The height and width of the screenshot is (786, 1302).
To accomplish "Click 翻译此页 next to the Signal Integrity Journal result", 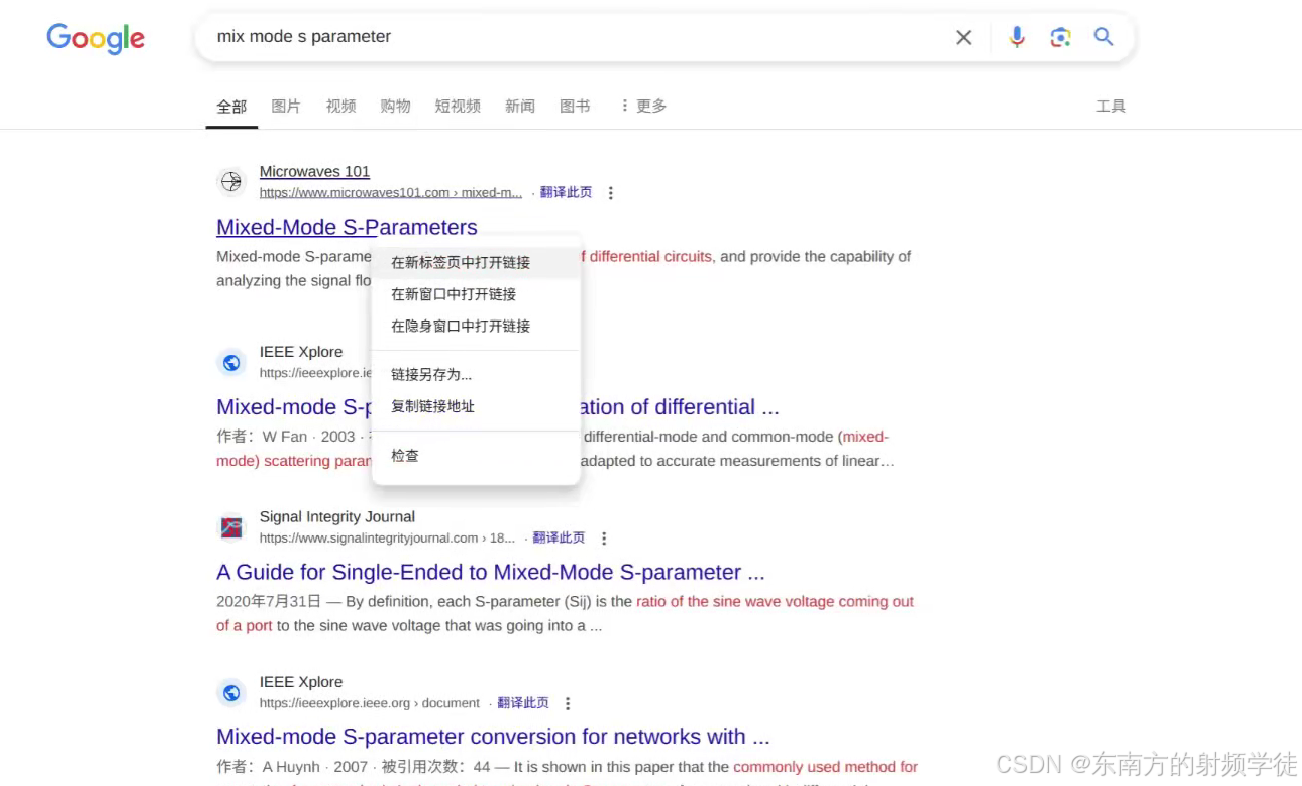I will (x=559, y=538).
